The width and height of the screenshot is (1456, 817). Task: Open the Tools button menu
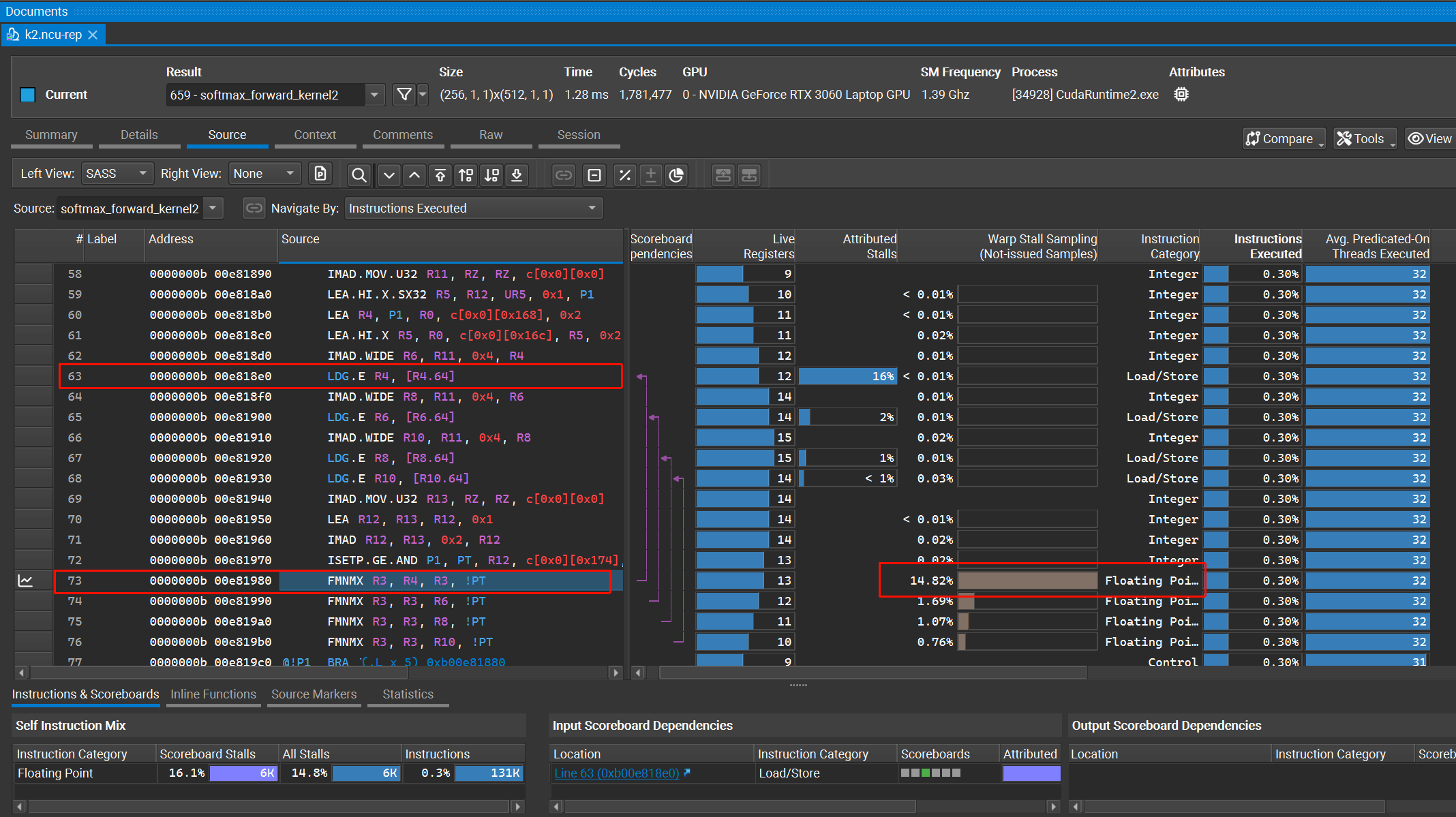click(1365, 139)
